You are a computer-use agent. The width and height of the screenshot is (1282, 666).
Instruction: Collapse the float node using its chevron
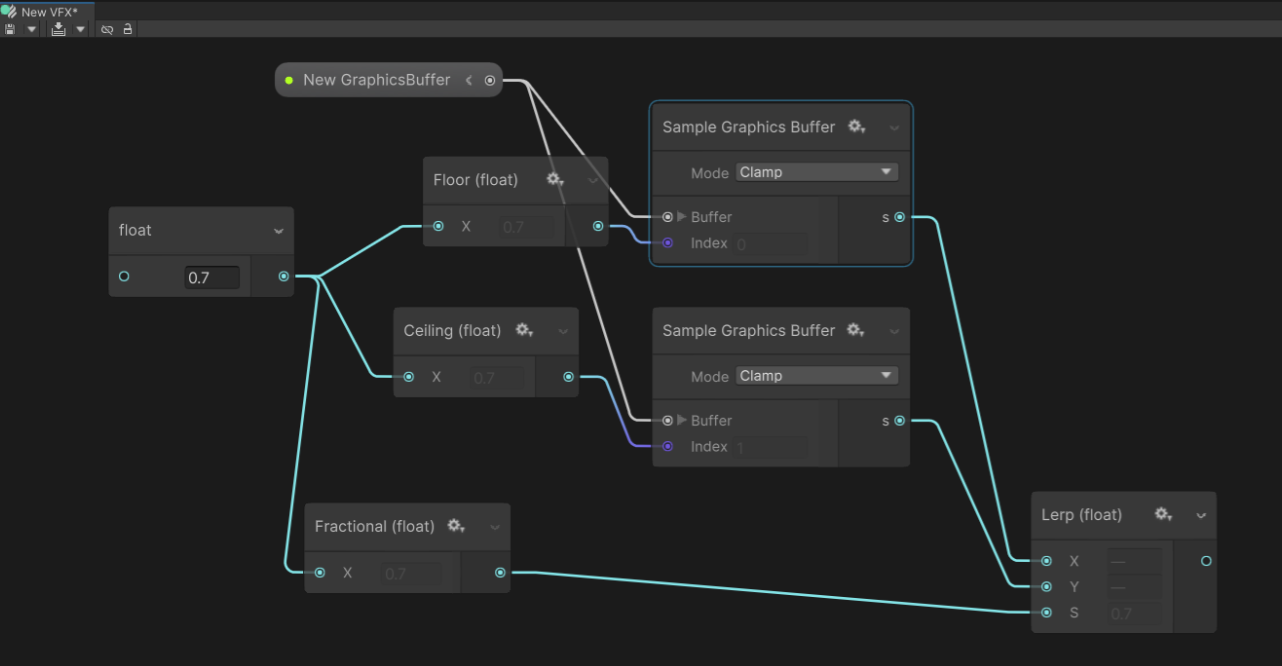(278, 231)
